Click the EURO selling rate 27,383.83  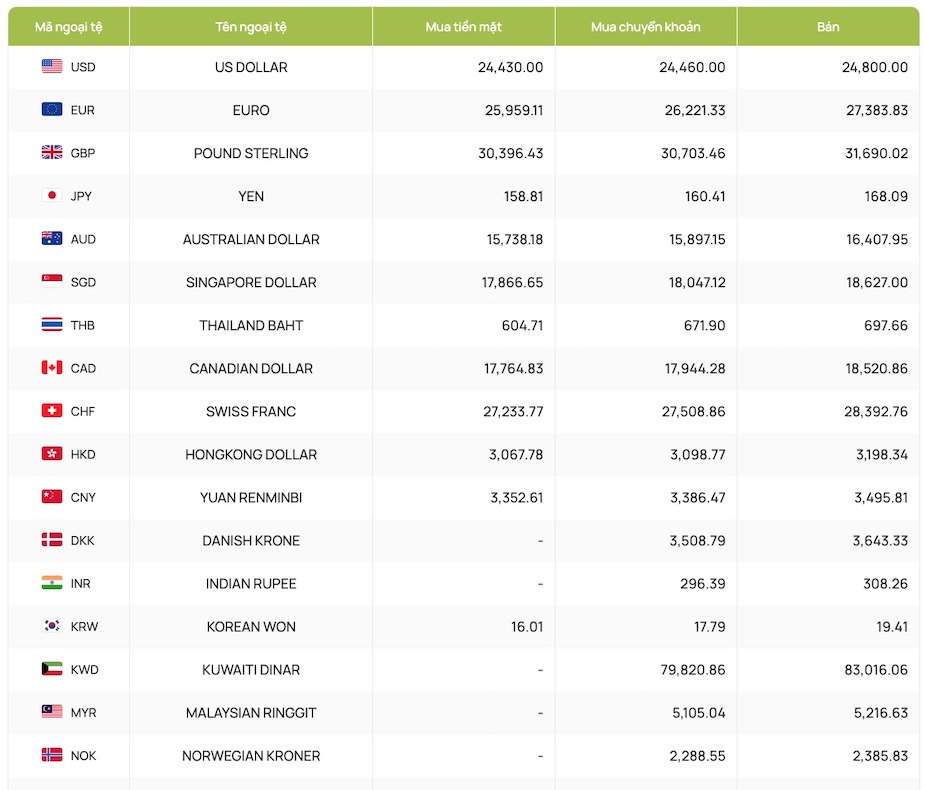point(877,110)
